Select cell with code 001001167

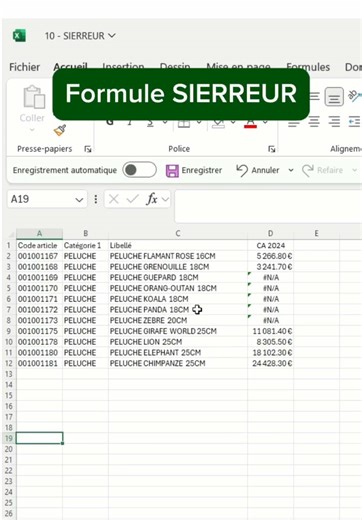39,256
